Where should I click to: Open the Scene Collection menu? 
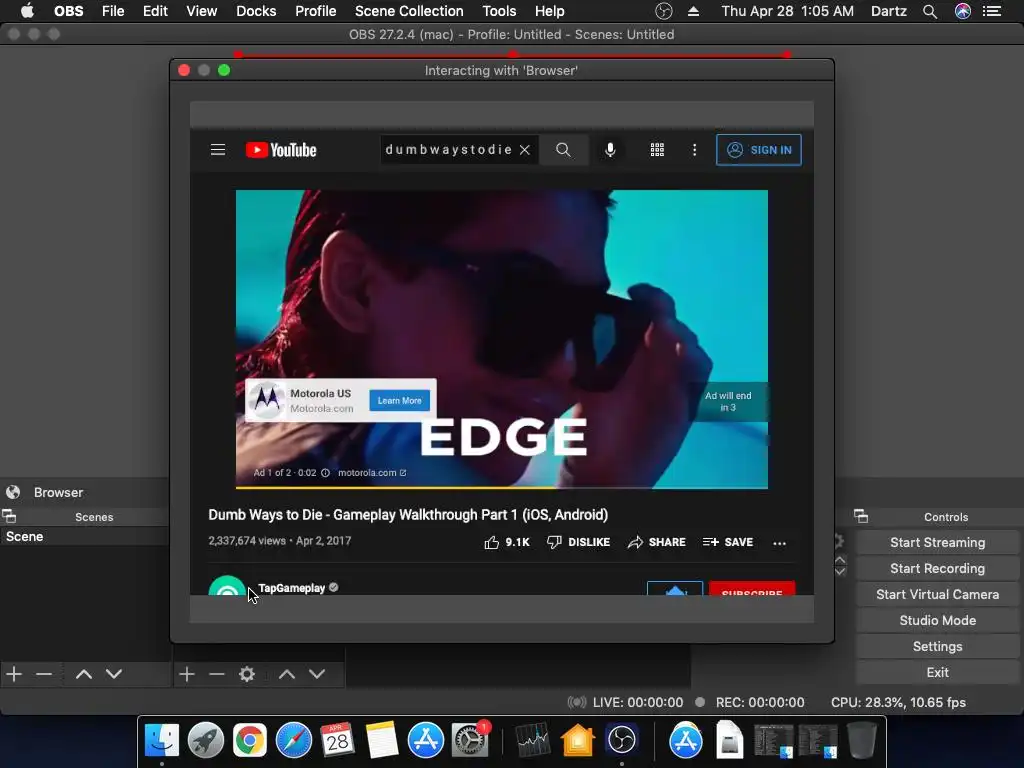coord(409,11)
